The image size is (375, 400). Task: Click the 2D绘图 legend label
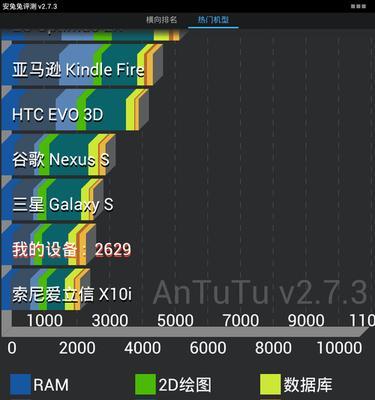coord(185,385)
